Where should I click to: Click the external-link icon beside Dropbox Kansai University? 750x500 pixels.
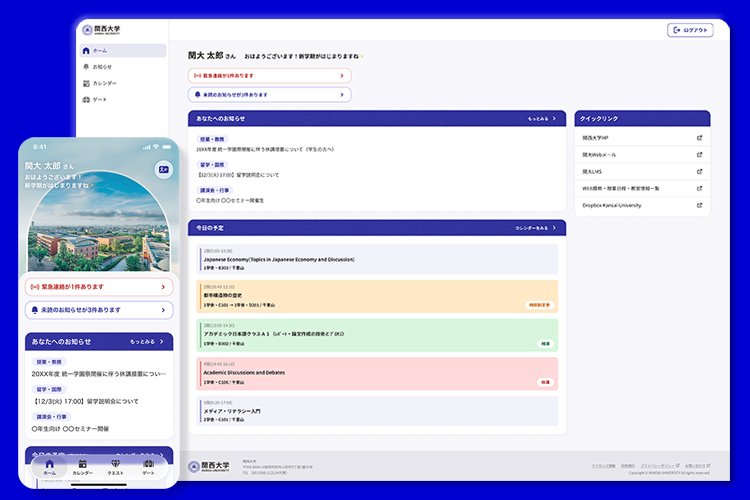699,205
